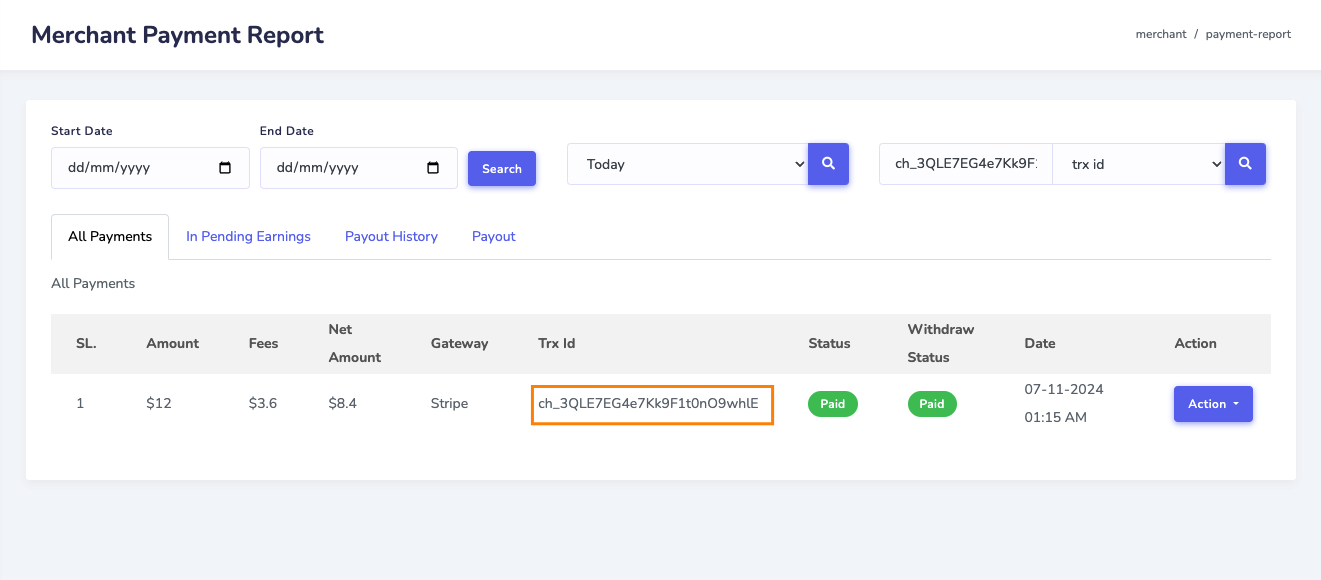The image size is (1321, 580).
Task: Switch to the In Pending Earnings tab
Action: [248, 237]
